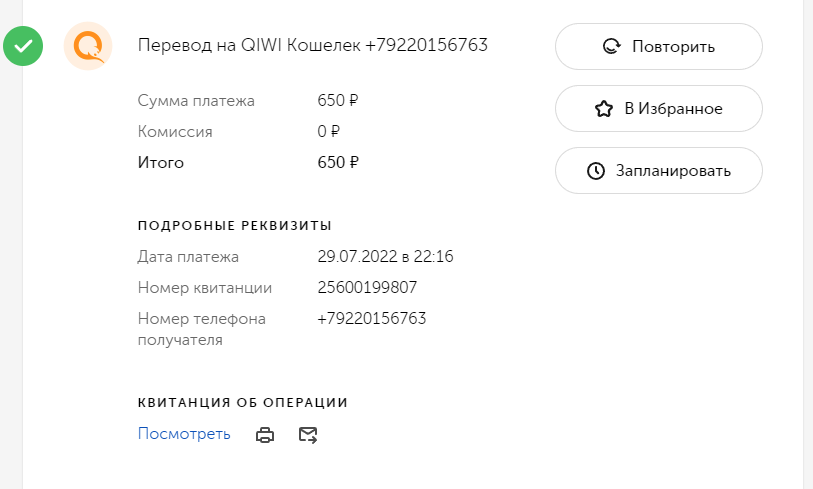Click the Сумма платежа 650 ₽ value
813x489 pixels.
(x=338, y=100)
